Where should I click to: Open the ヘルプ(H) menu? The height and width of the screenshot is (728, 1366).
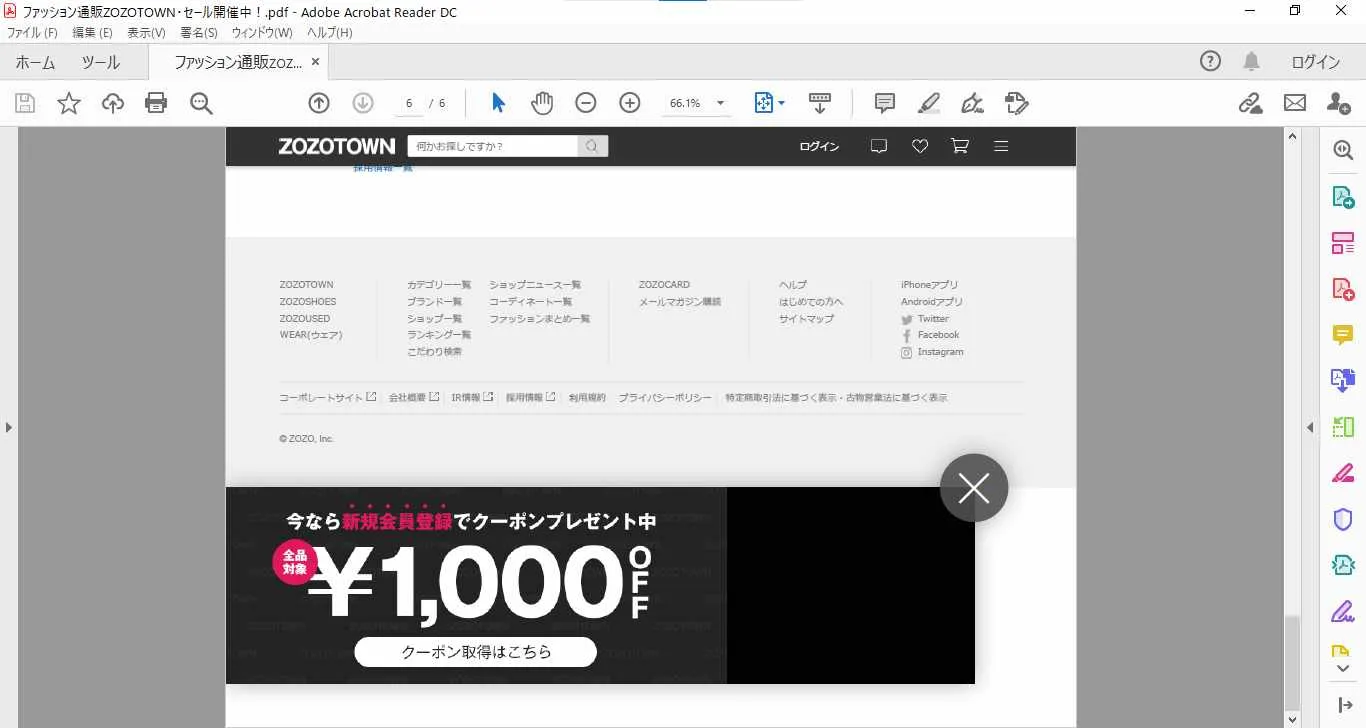329,33
